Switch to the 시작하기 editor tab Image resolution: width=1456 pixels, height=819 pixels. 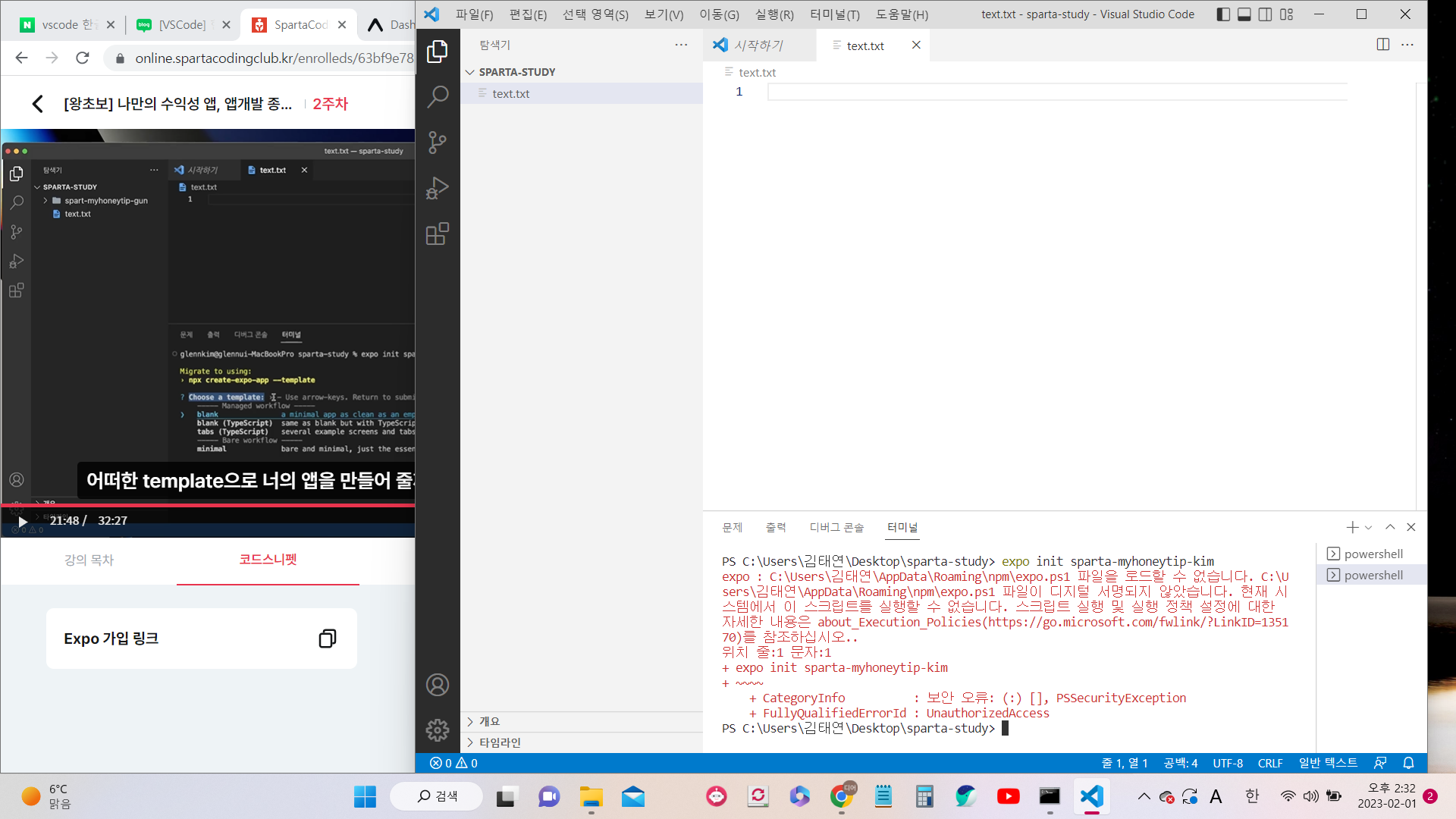point(759,45)
